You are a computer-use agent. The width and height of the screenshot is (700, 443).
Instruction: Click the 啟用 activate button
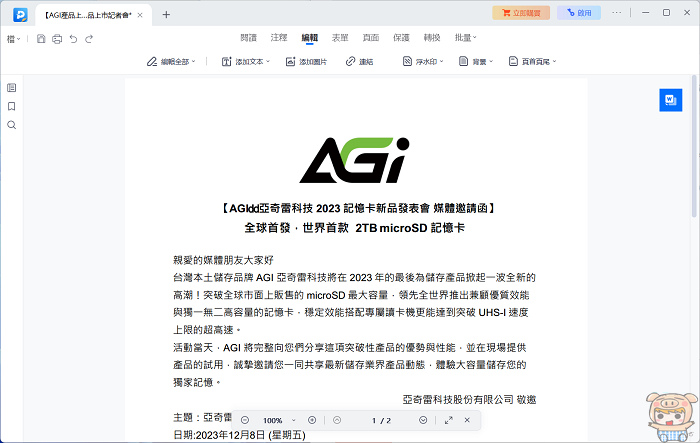579,13
